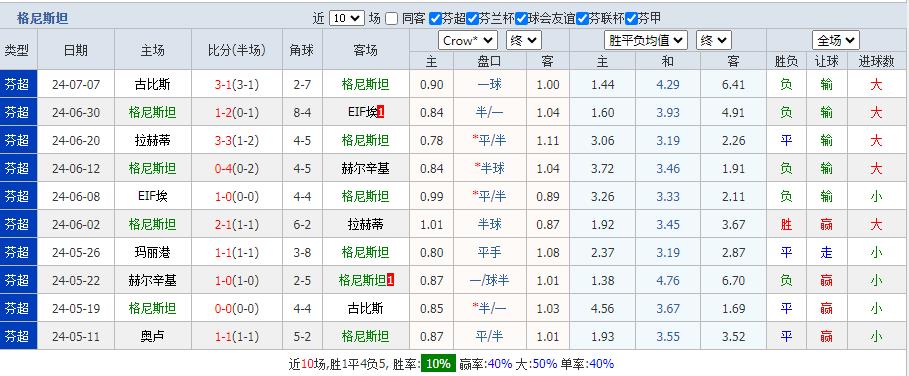Select the 角球 column header
Screen dimensions: 909x376
tap(302, 50)
